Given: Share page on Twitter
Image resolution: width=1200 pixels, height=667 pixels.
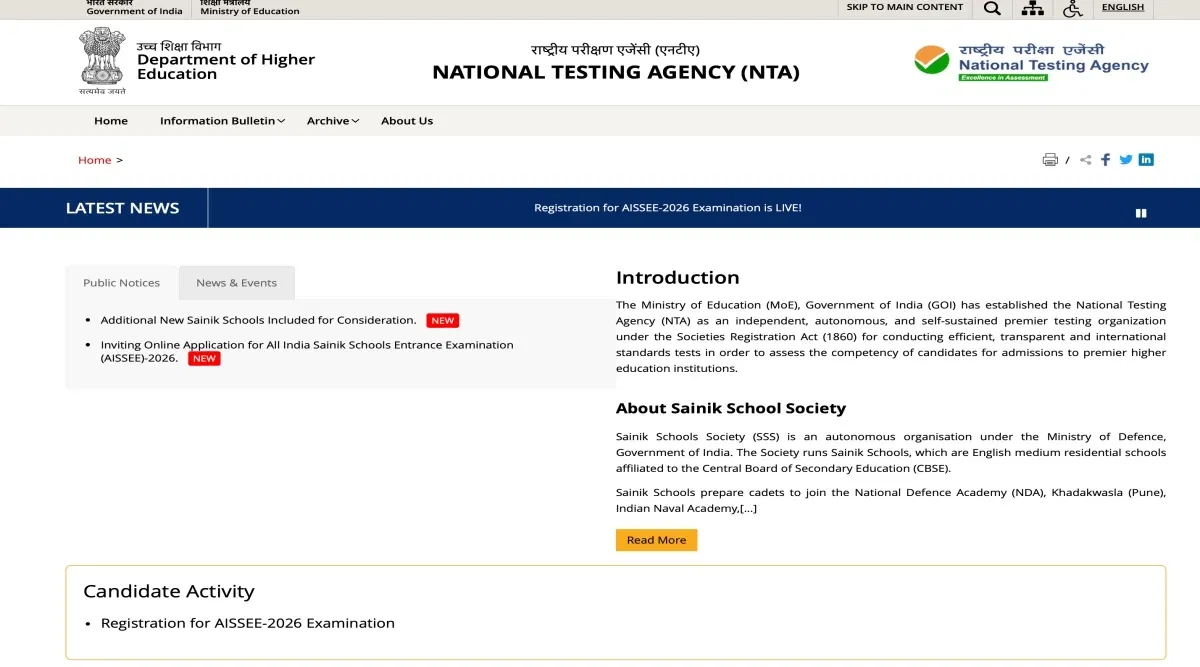Looking at the screenshot, I should click(x=1126, y=160).
